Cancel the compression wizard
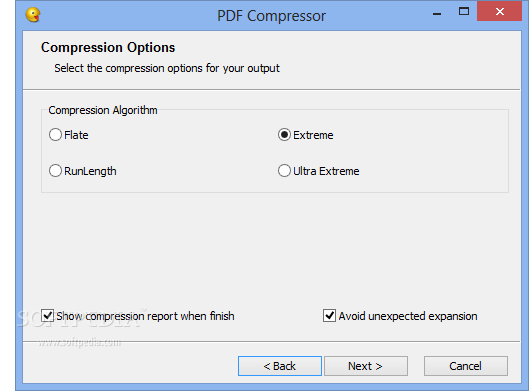 click(x=466, y=366)
